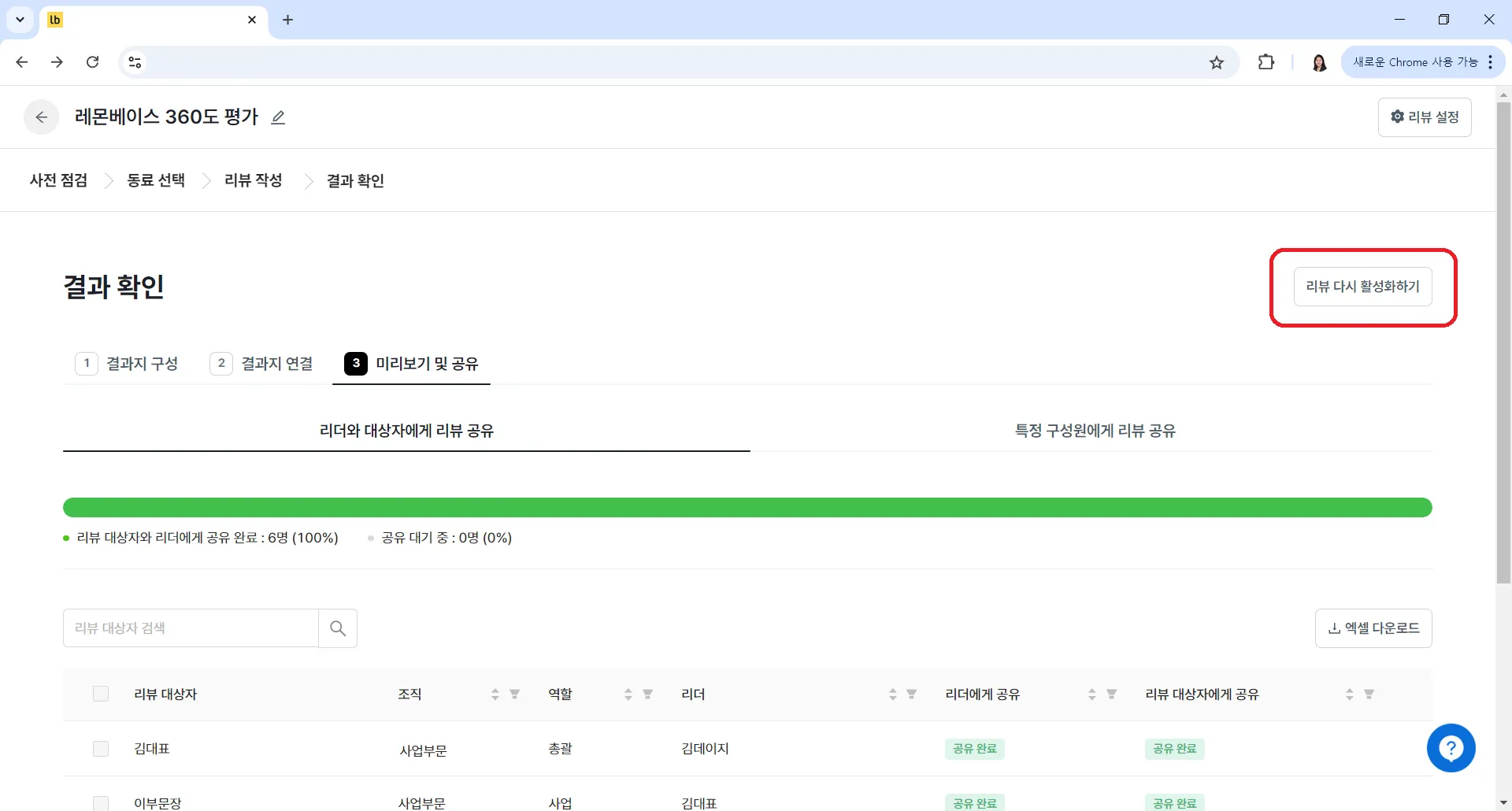Open new browser tab
The width and height of the screenshot is (1512, 811).
tap(288, 20)
